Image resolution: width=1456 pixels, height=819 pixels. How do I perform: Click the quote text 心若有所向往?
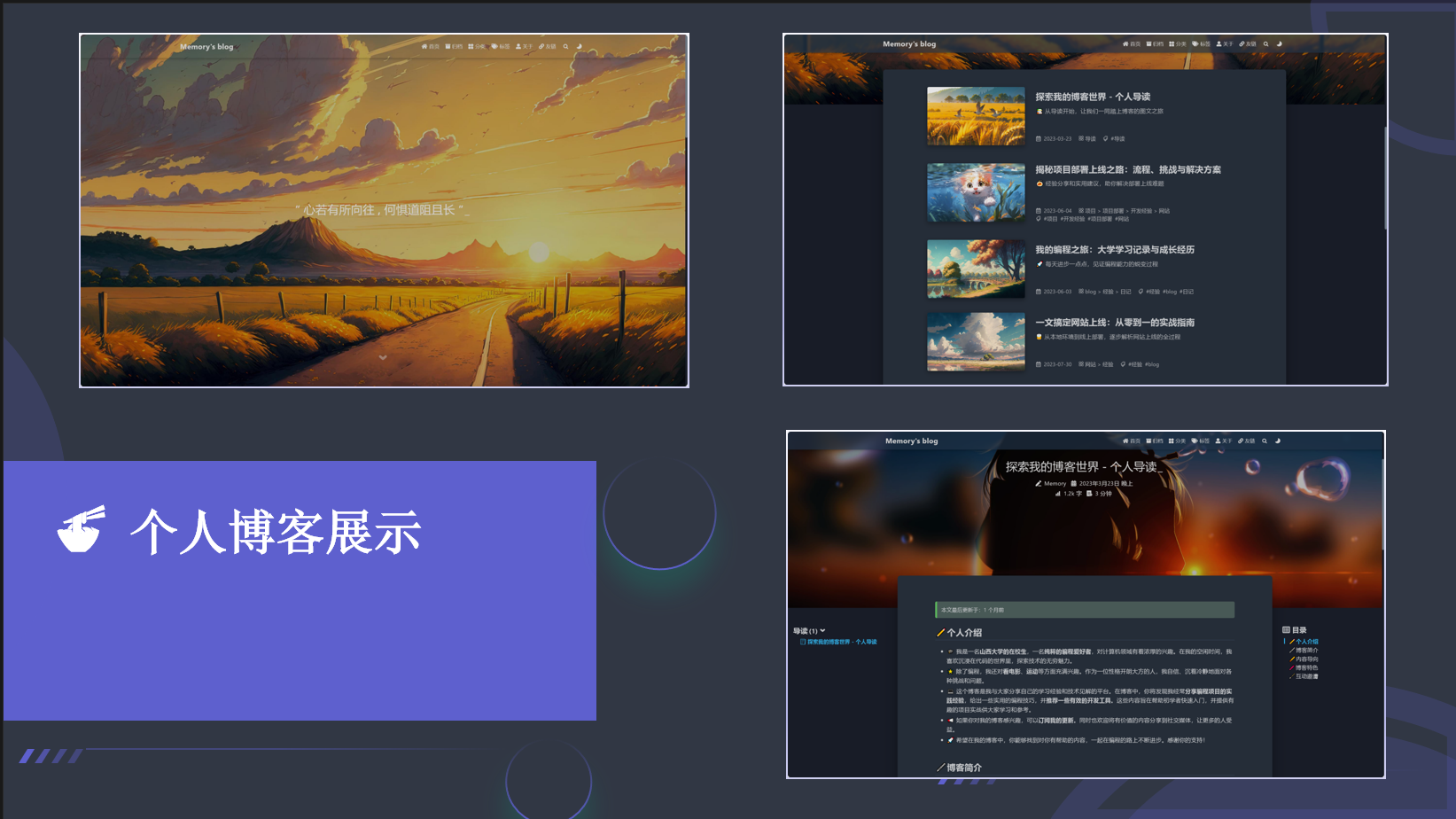[x=382, y=210]
